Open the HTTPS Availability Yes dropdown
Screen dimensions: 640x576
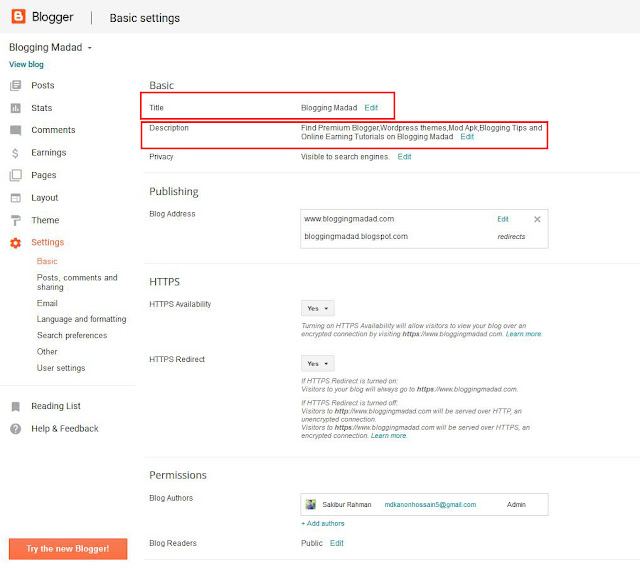[318, 308]
